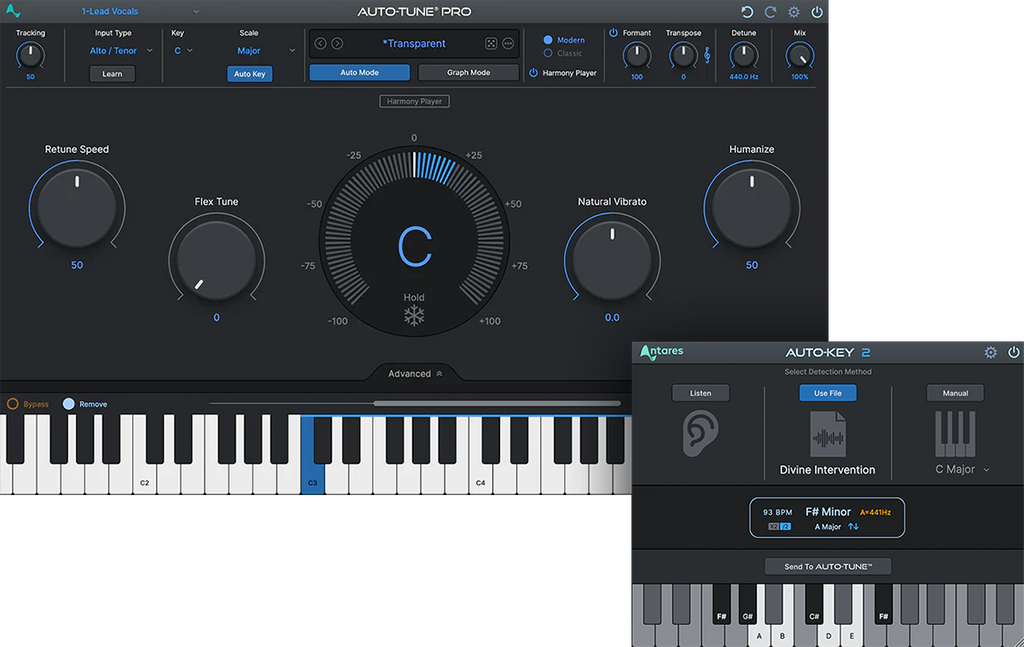Select the Classic radio option
This screenshot has height=647, width=1024.
[x=548, y=53]
